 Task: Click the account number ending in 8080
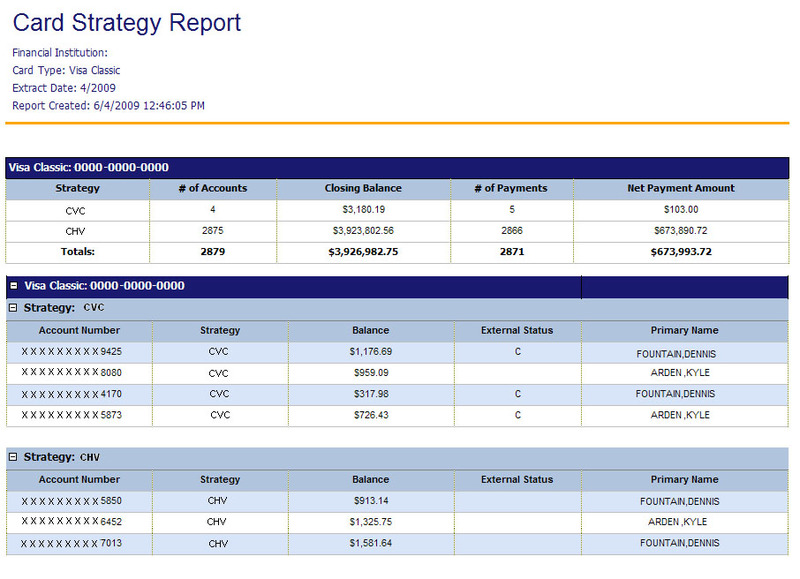(x=72, y=373)
